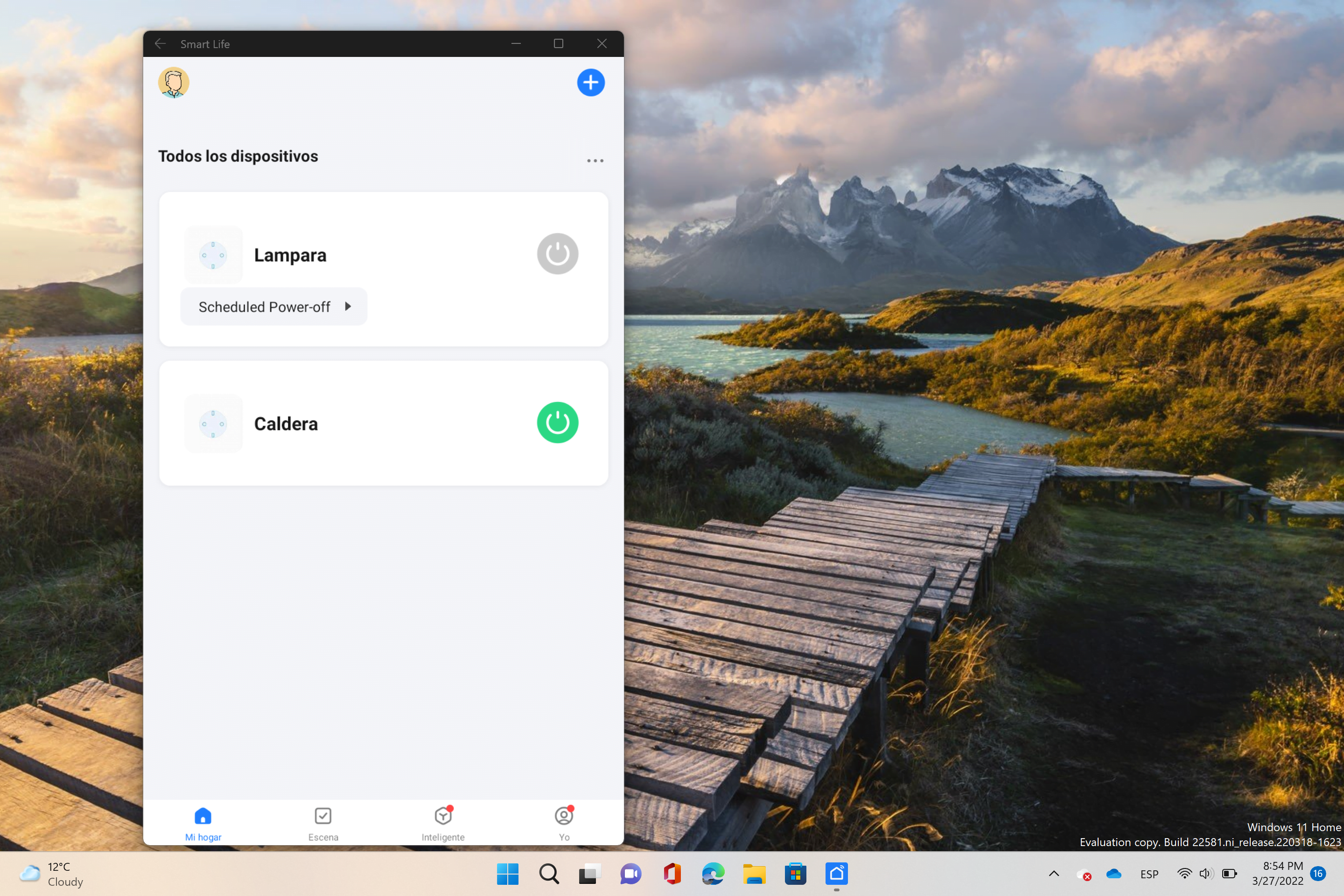Switch to the Inteligente tab
Viewport: 1344px width, 896px height.
pyautogui.click(x=443, y=823)
